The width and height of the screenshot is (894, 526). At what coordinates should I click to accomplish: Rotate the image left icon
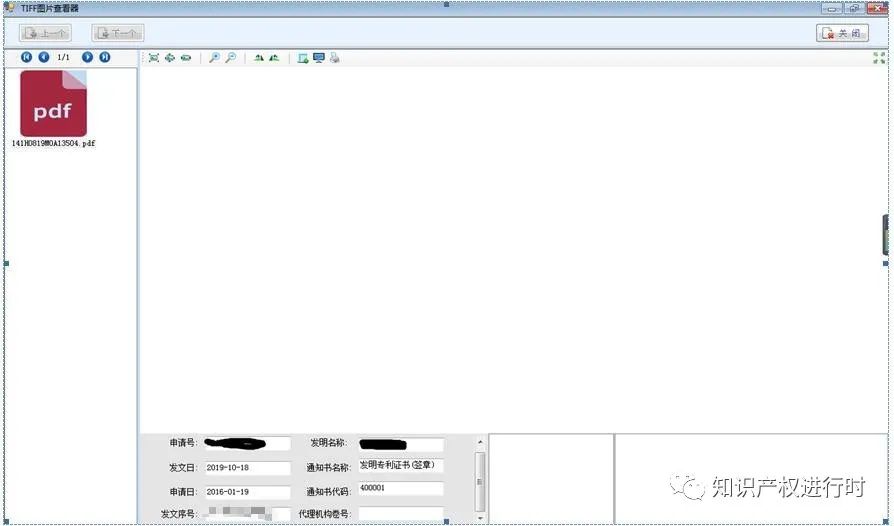259,58
